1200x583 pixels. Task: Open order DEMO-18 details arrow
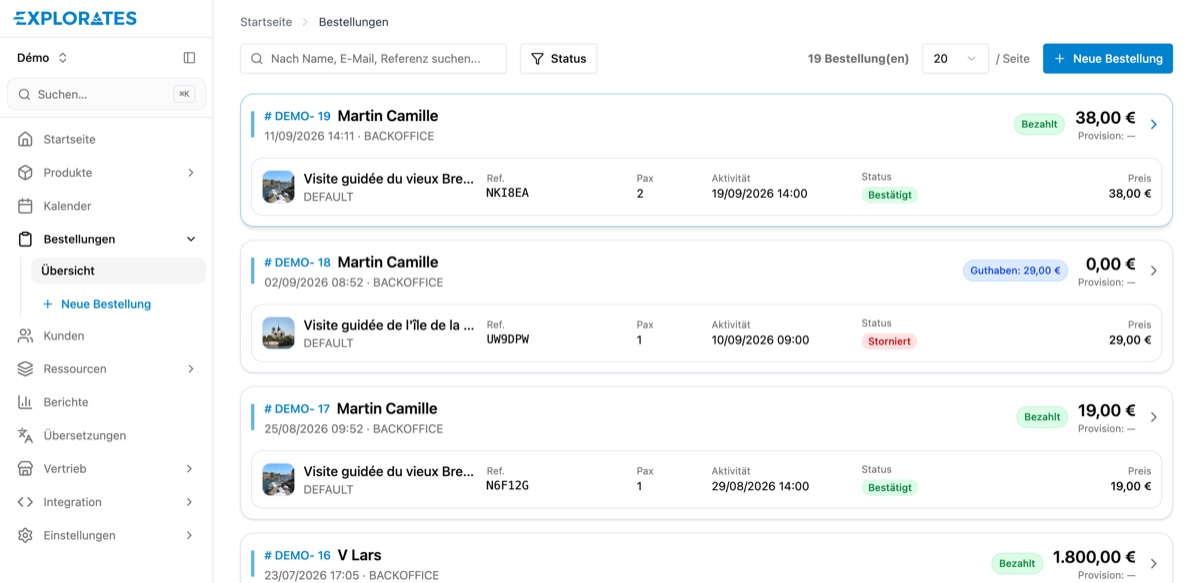tap(1153, 271)
